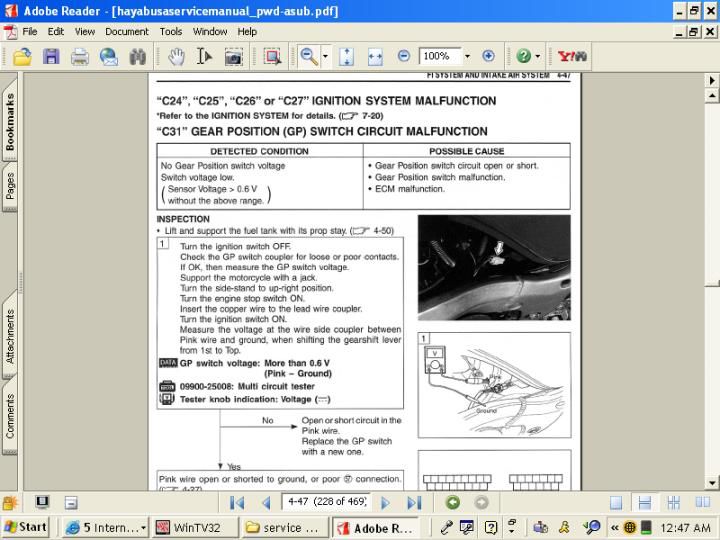Open Zoom tool options dropdown arrow
Viewport: 720px width, 540px height.
[x=325, y=57]
